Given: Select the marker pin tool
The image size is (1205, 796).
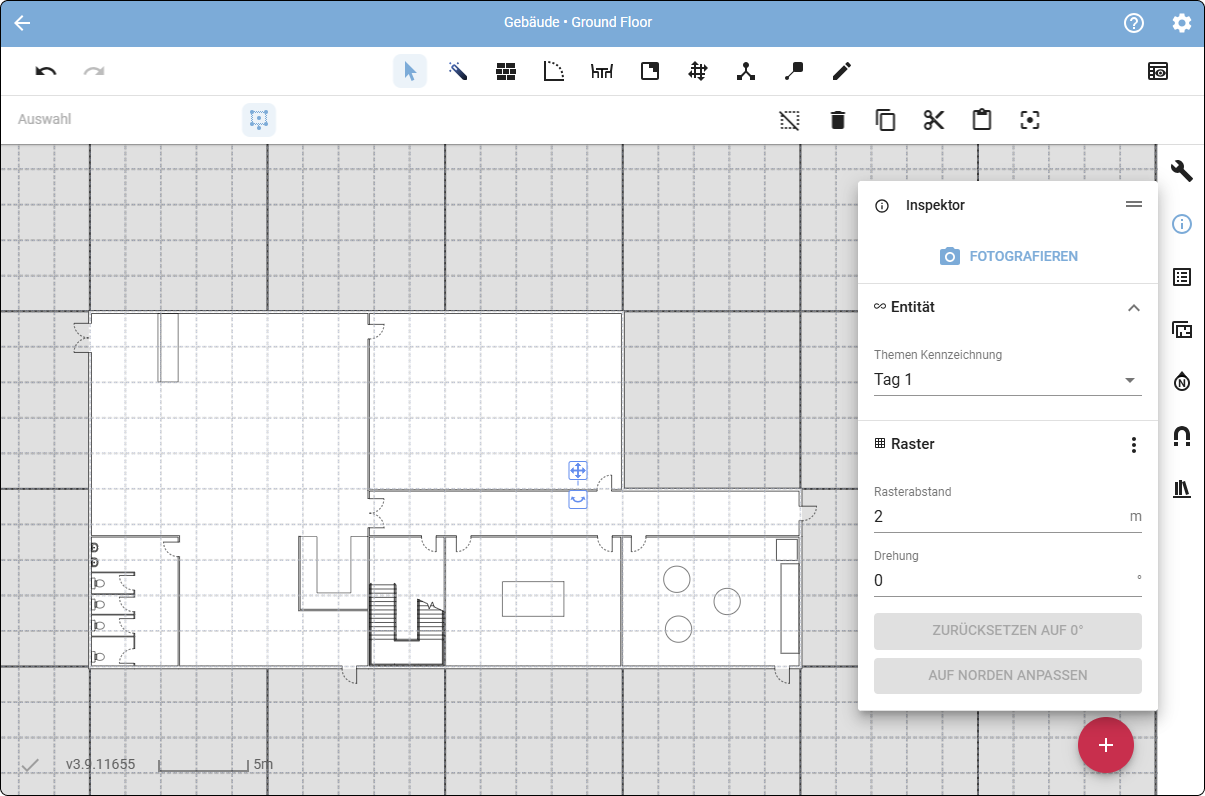Looking at the screenshot, I should pyautogui.click(x=794, y=71).
